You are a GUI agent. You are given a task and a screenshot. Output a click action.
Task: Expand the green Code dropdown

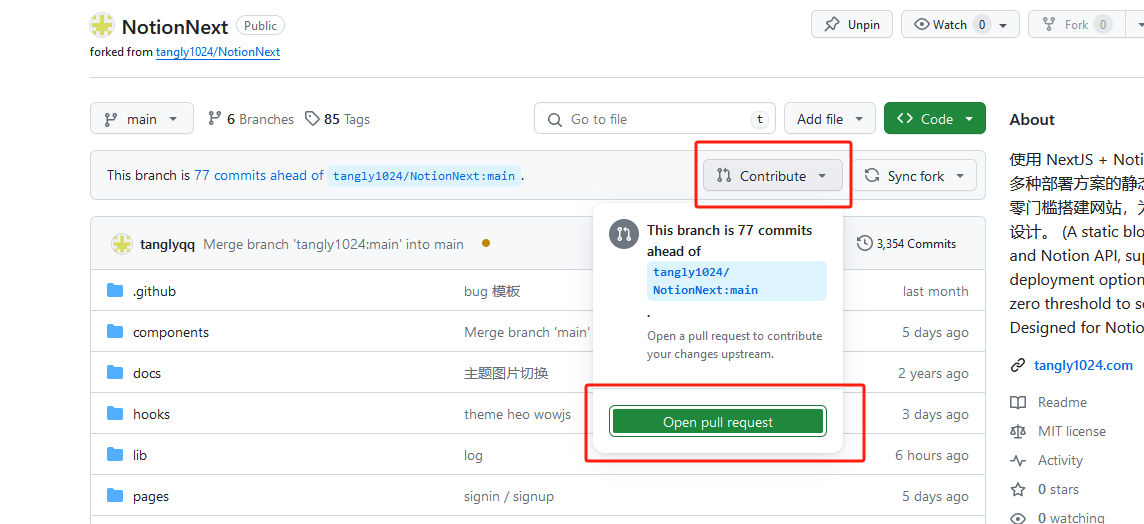click(935, 118)
